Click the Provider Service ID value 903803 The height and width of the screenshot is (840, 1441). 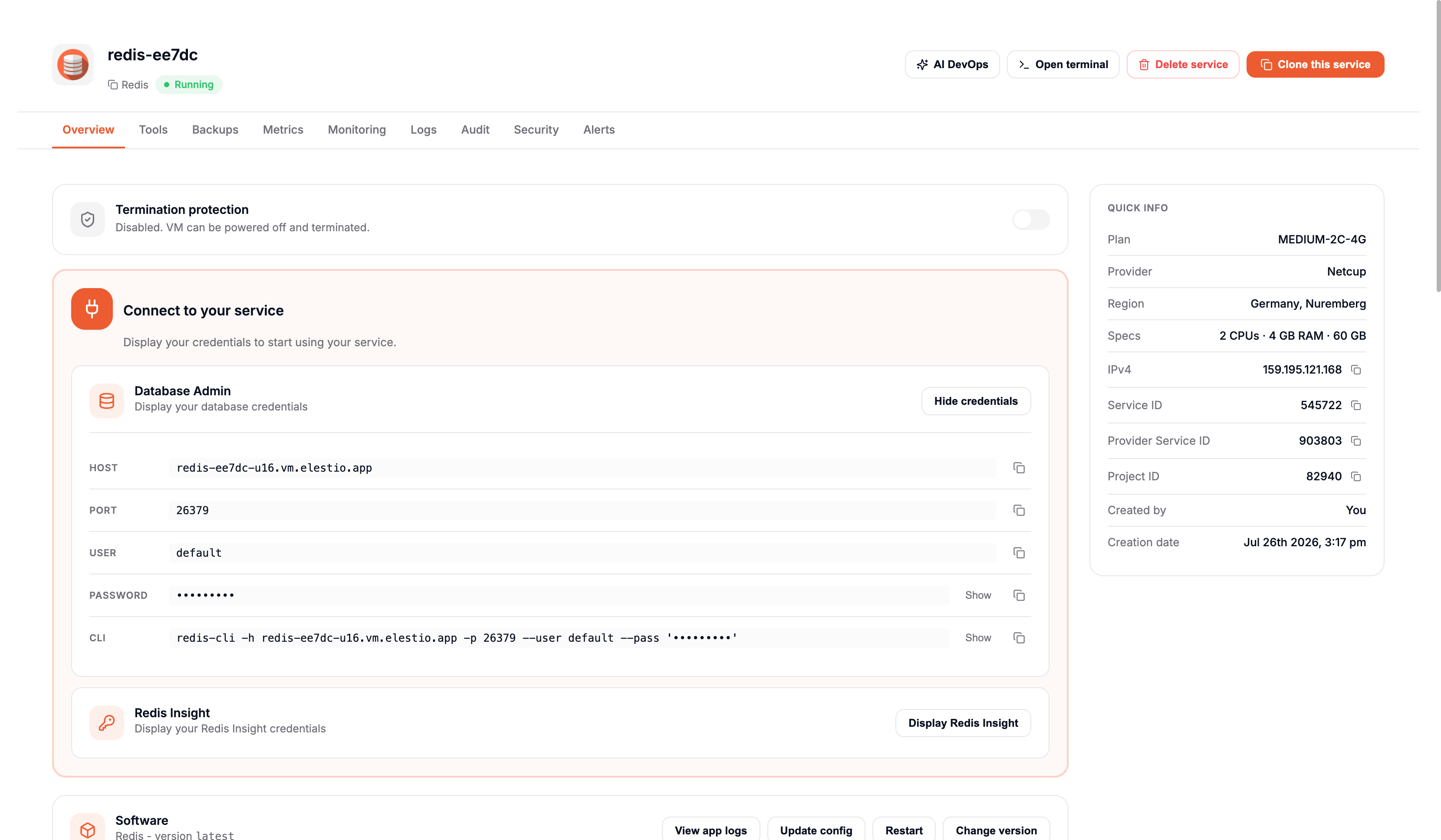[1320, 441]
